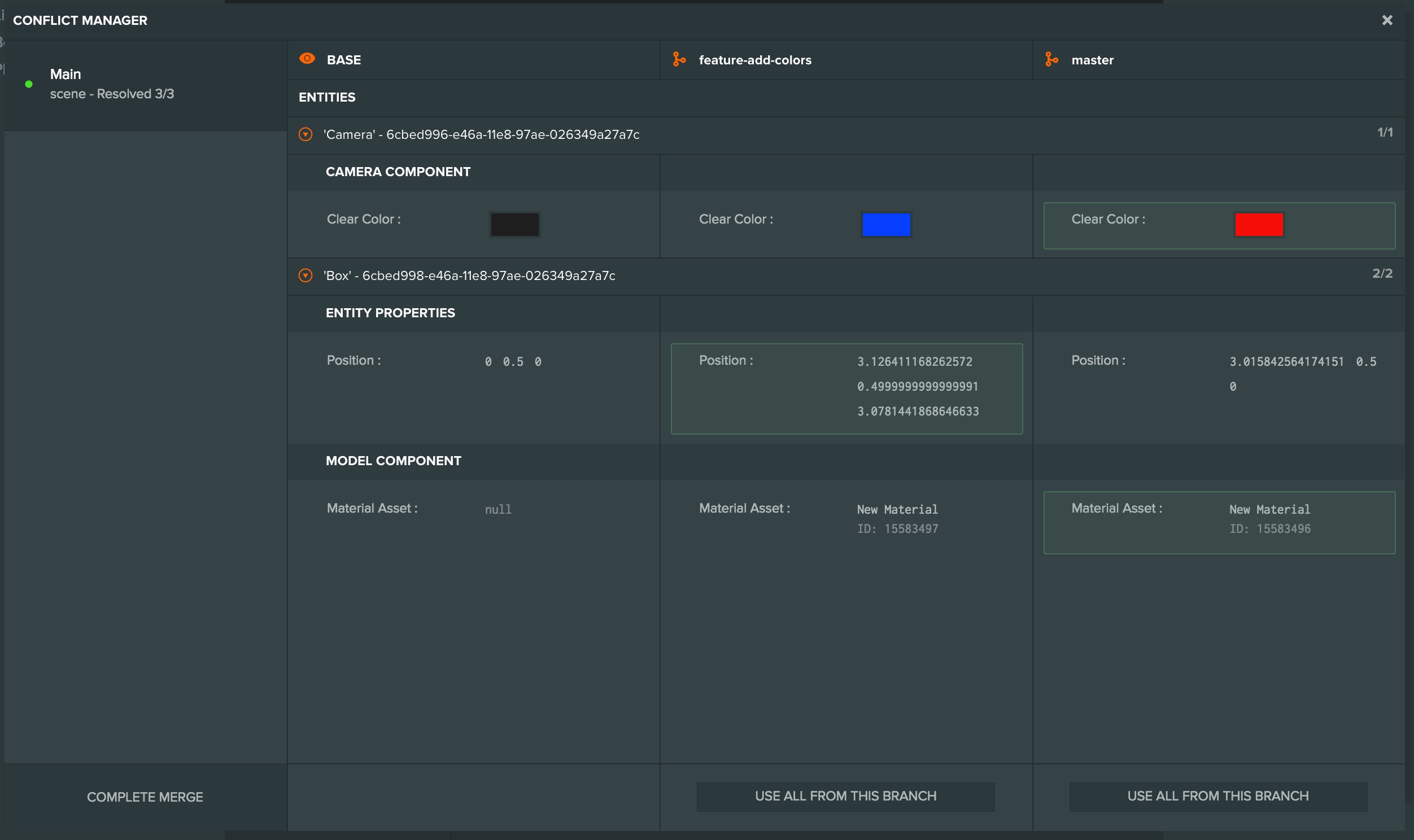Choose the blue feature-add-colors clear color
The height and width of the screenshot is (840, 1414).
(886, 225)
